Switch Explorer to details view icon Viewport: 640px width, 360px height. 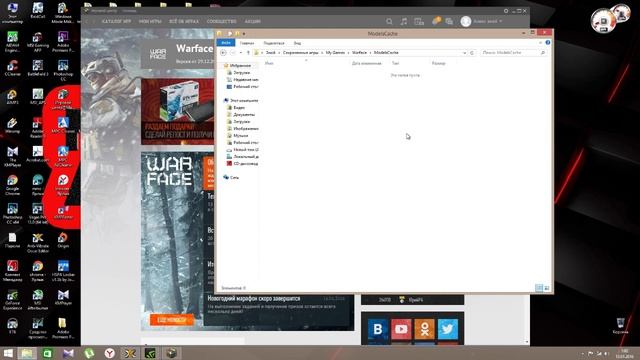point(539,288)
